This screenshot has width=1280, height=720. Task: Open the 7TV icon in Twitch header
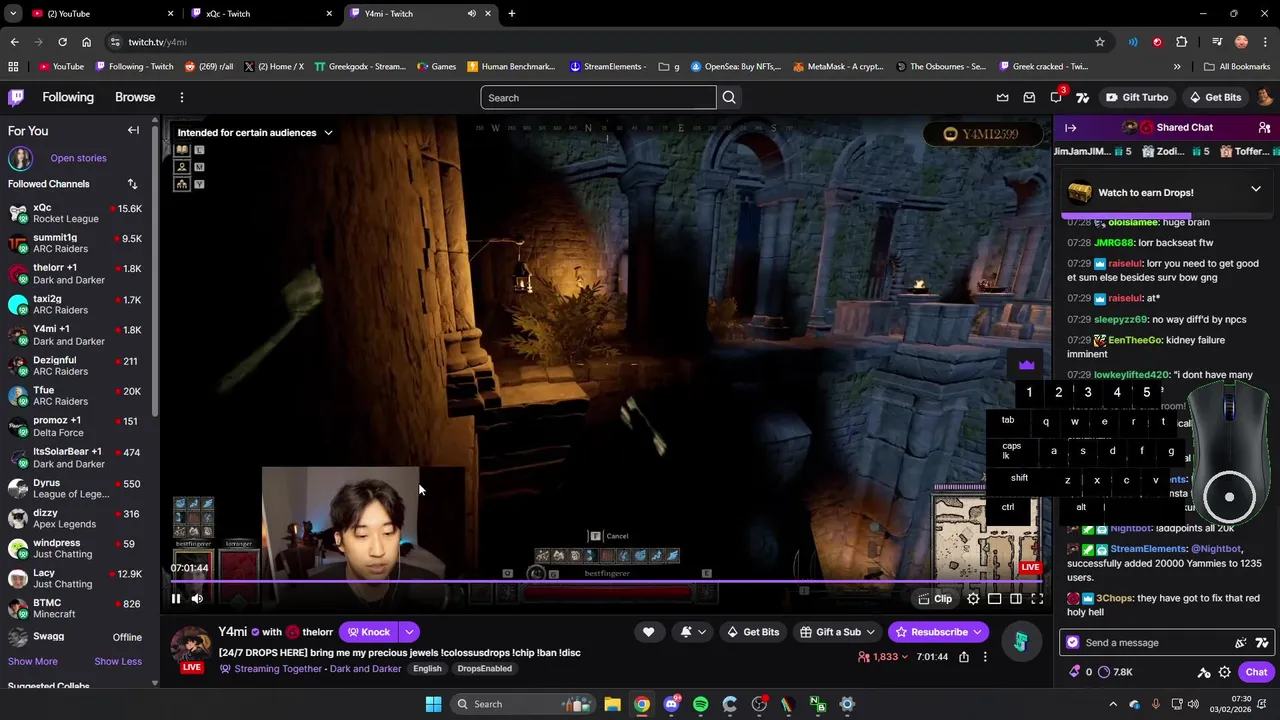[1082, 97]
